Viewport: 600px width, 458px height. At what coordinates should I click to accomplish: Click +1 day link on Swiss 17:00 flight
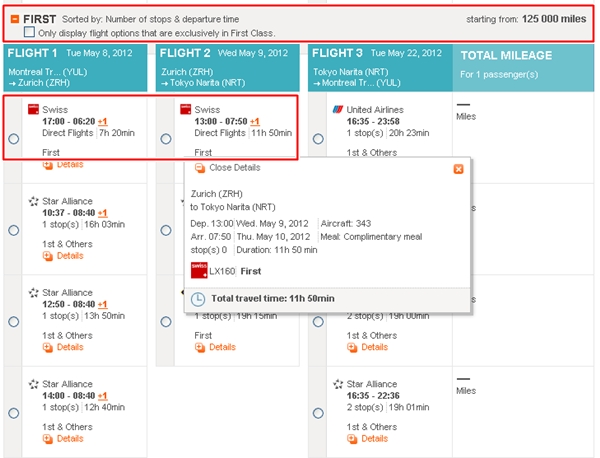[x=103, y=122]
